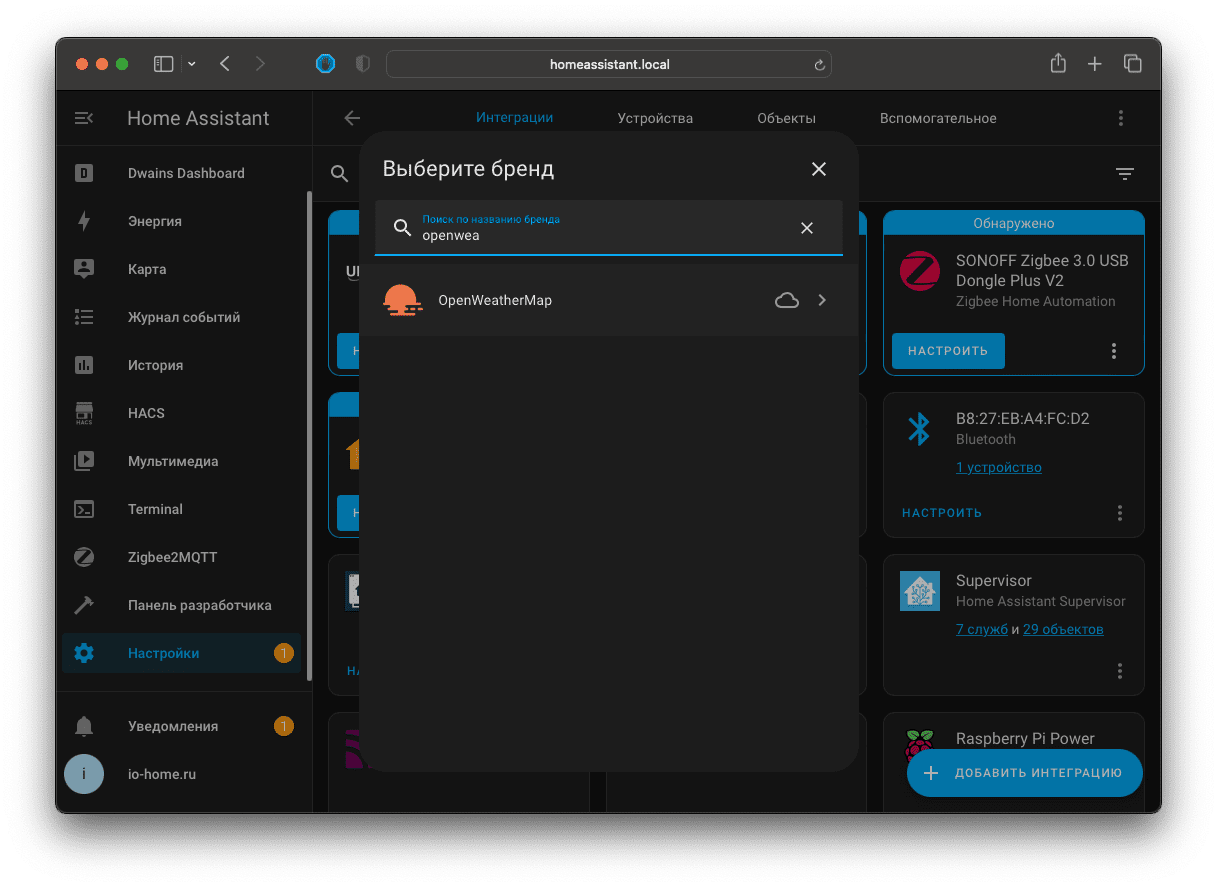Select OpenWeatherMap result text
Viewport: 1217px width, 887px height.
[495, 300]
